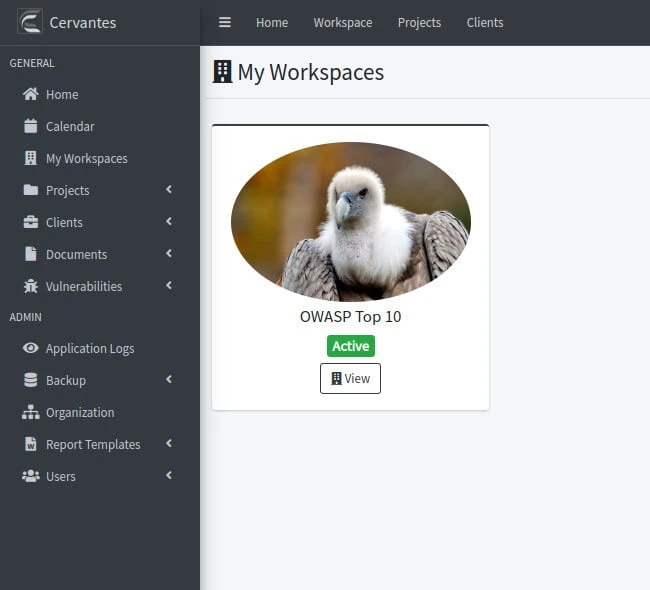Expand the Documents submenu chevron
This screenshot has width=650, height=590.
[x=169, y=254]
